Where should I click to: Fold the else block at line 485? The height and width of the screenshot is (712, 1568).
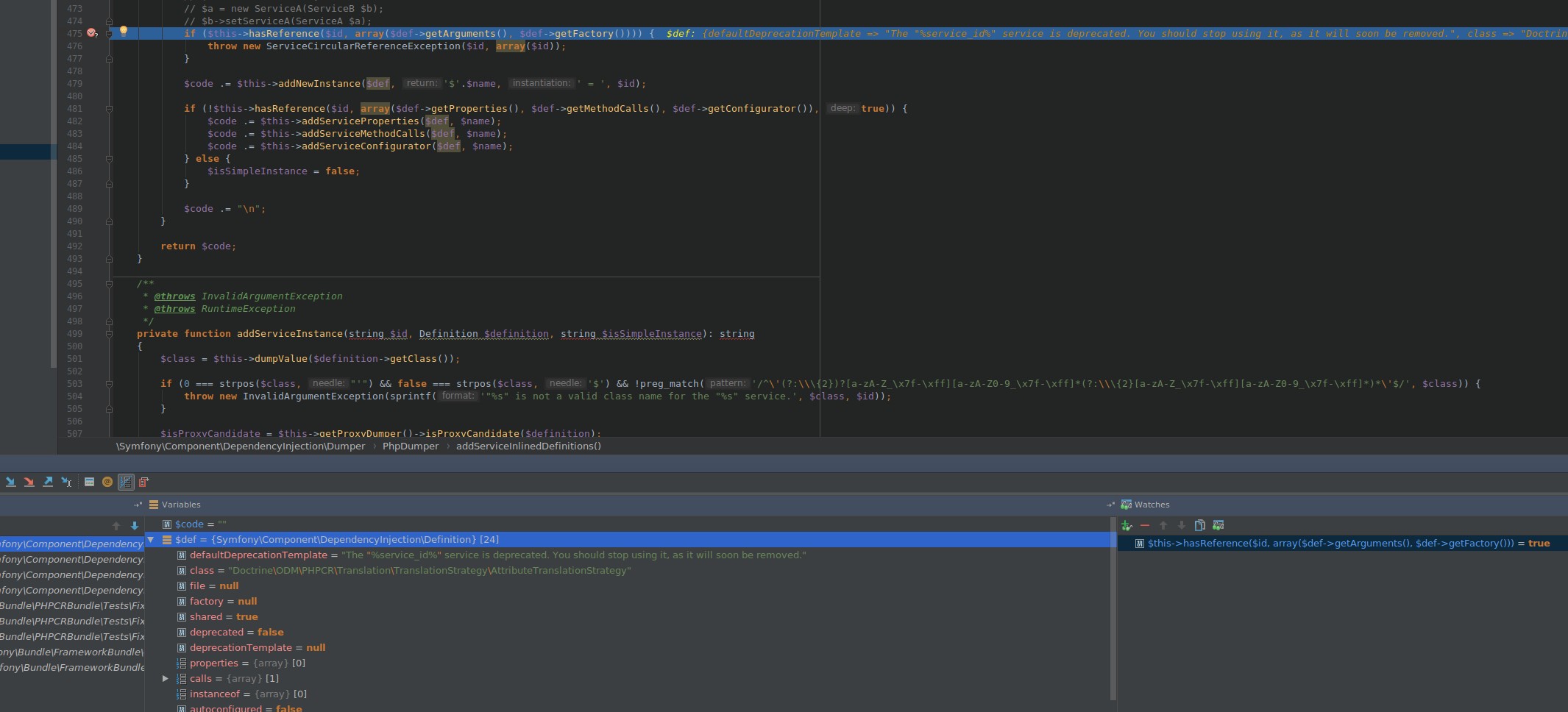(x=109, y=159)
